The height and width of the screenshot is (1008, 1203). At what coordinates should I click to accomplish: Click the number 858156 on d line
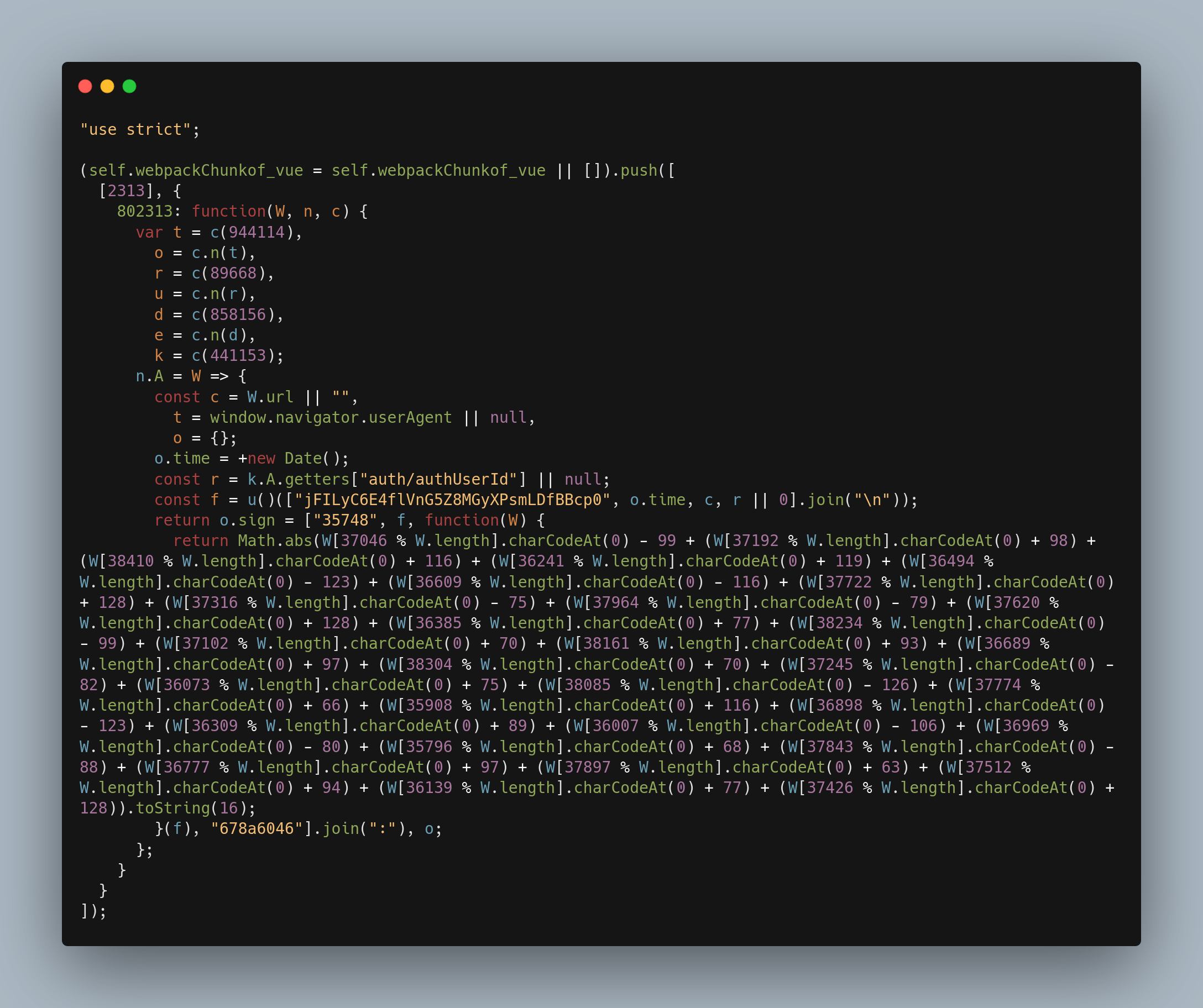(238, 314)
